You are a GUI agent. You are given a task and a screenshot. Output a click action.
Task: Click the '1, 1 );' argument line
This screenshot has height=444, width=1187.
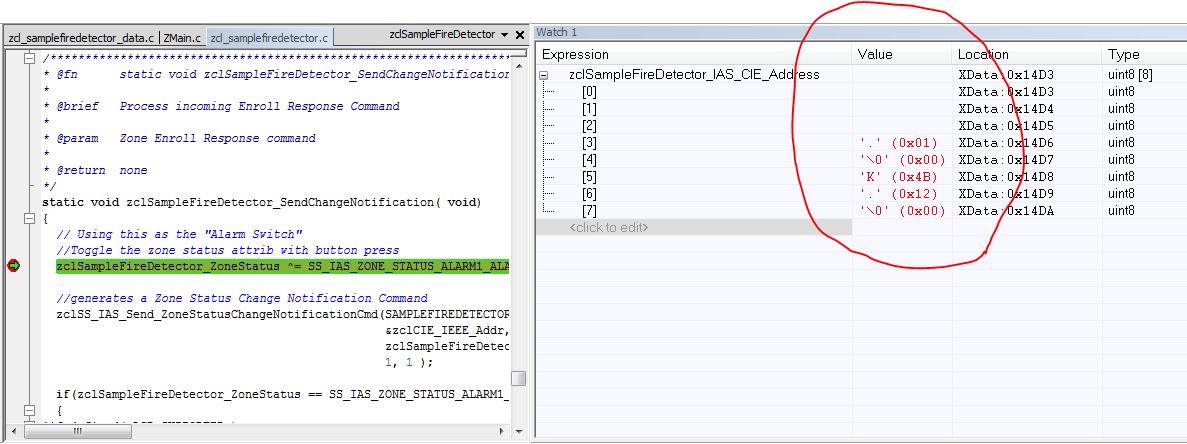[x=410, y=362]
